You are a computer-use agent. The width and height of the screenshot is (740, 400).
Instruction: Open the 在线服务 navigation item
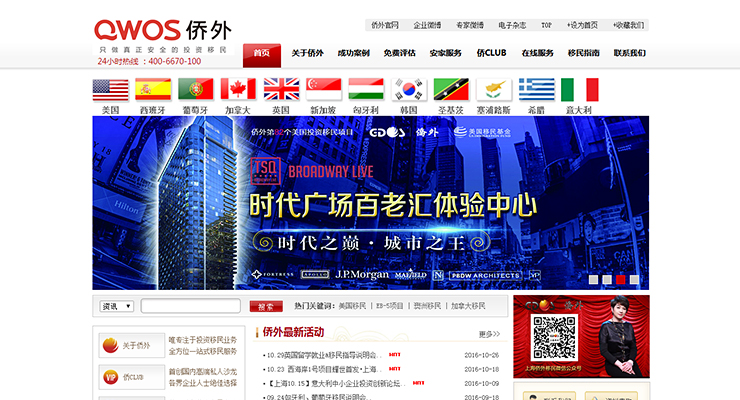pyautogui.click(x=538, y=53)
